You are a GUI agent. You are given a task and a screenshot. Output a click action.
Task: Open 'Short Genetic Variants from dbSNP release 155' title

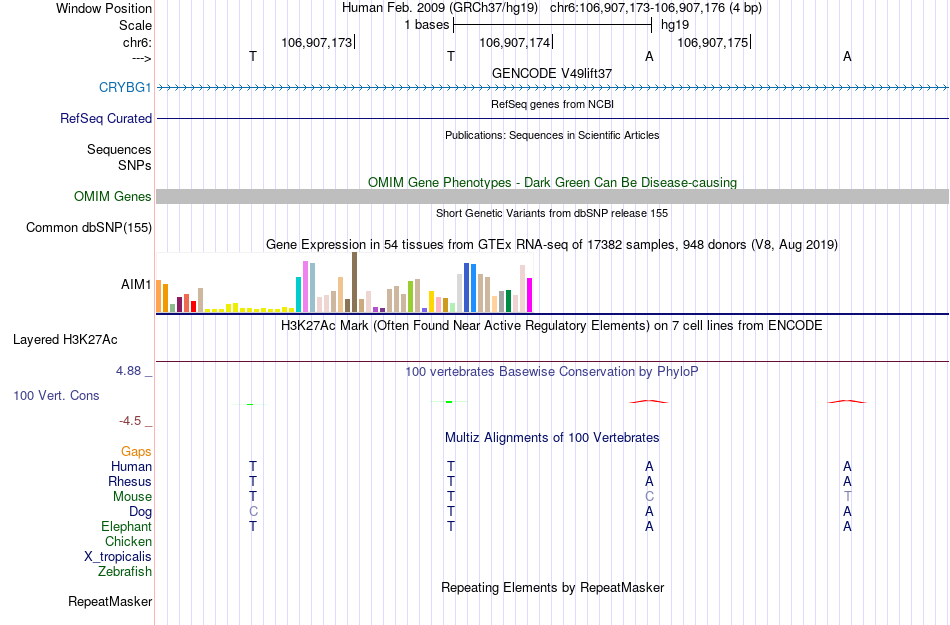[552, 213]
